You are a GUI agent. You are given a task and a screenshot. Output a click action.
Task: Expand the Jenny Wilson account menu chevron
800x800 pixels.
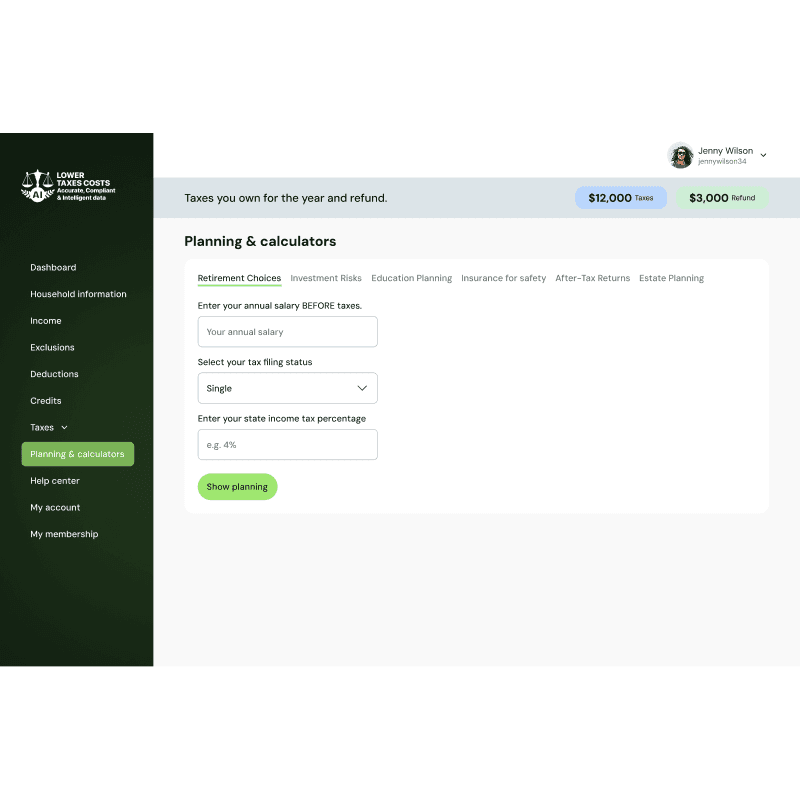click(763, 155)
